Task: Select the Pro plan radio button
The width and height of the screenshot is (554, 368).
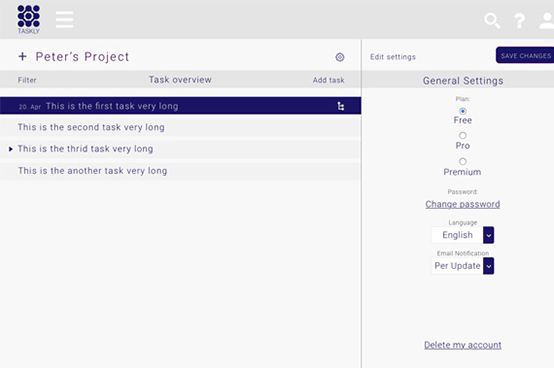Action: (462, 136)
